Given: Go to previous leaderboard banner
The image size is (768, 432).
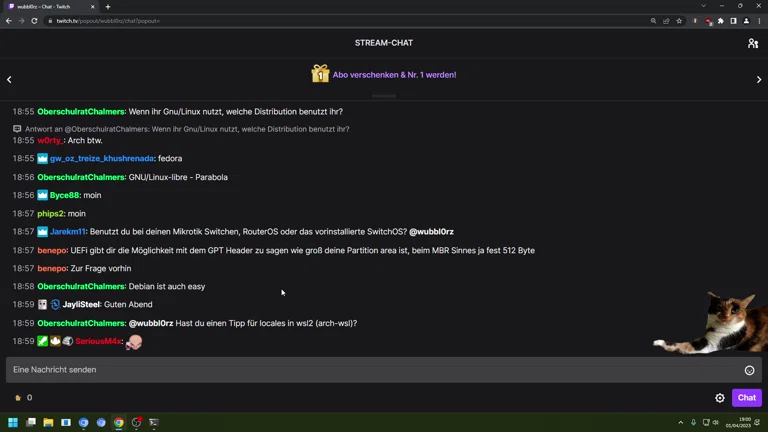Looking at the screenshot, I should pos(9,79).
